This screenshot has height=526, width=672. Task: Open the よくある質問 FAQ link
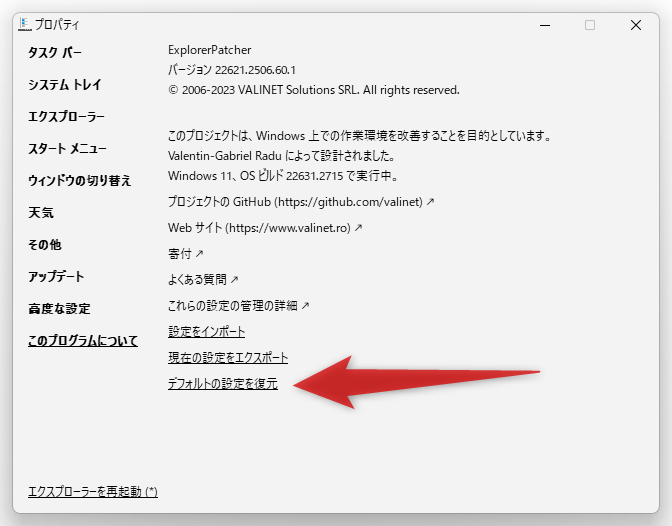pos(203,280)
